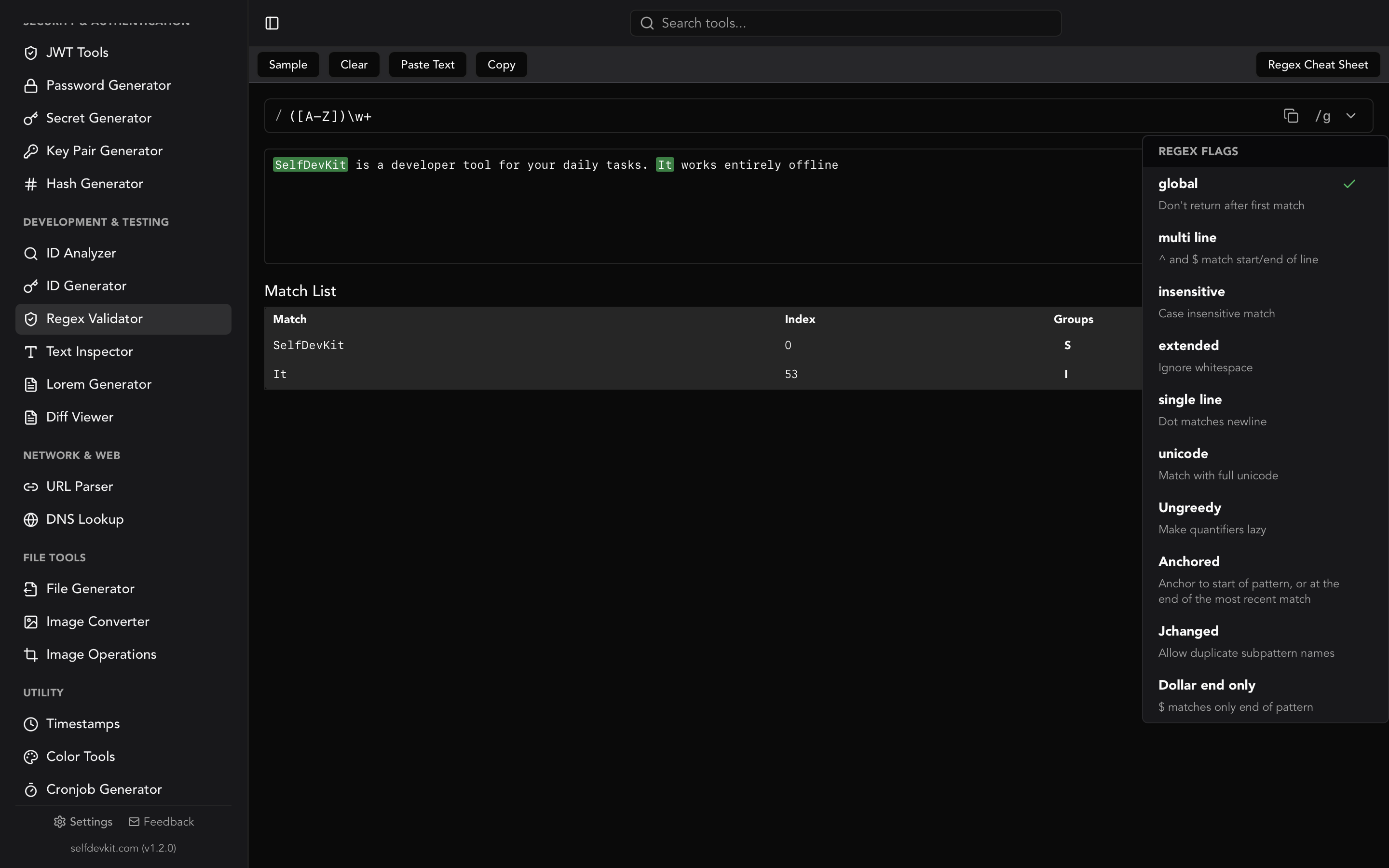Click into the test text area
The height and width of the screenshot is (868, 1389).
(x=703, y=207)
